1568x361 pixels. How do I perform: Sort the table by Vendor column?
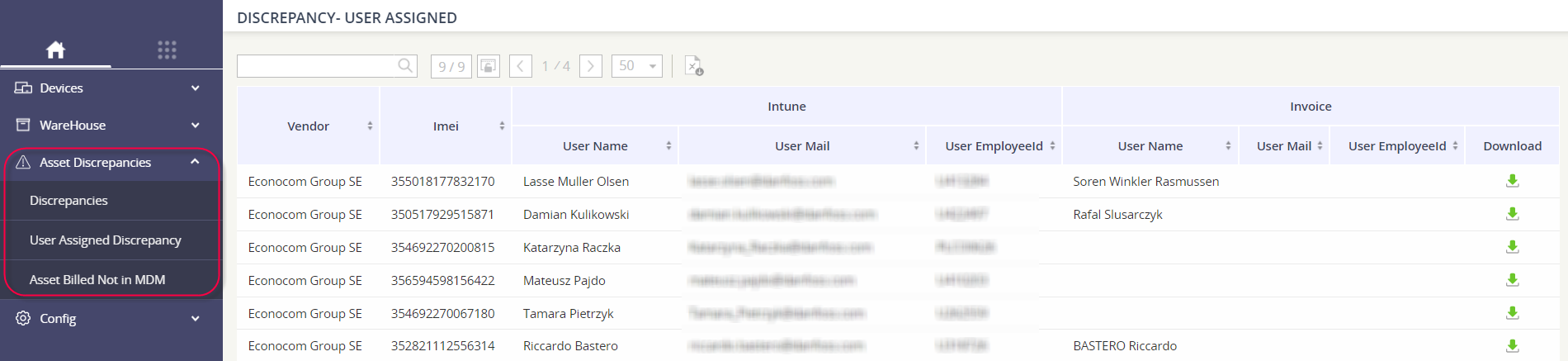(309, 126)
